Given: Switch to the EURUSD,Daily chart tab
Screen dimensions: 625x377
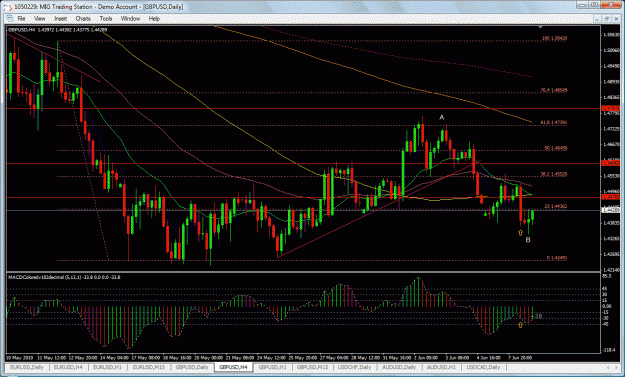Looking at the screenshot, I should [x=27, y=367].
